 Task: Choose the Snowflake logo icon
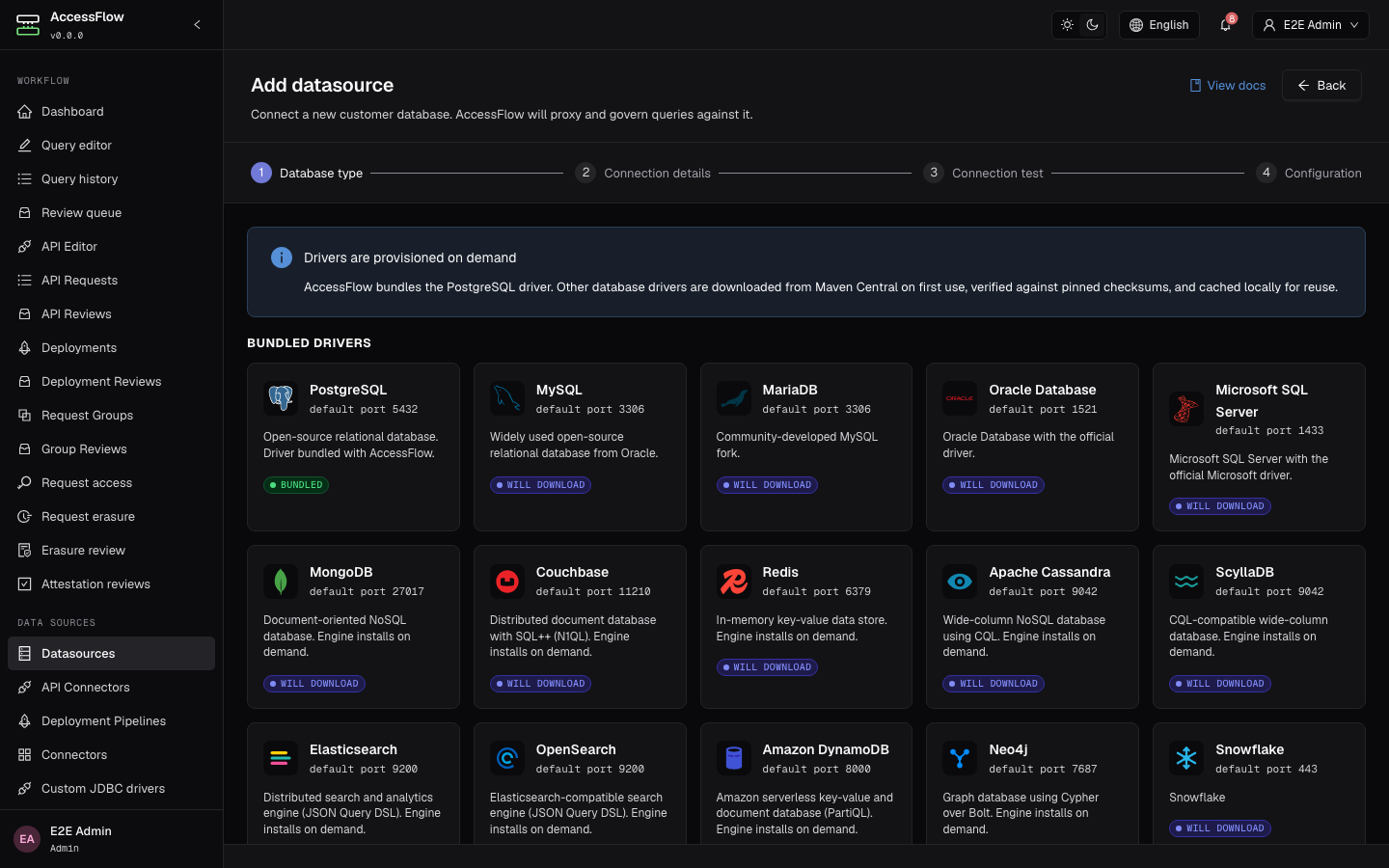[x=1186, y=758]
